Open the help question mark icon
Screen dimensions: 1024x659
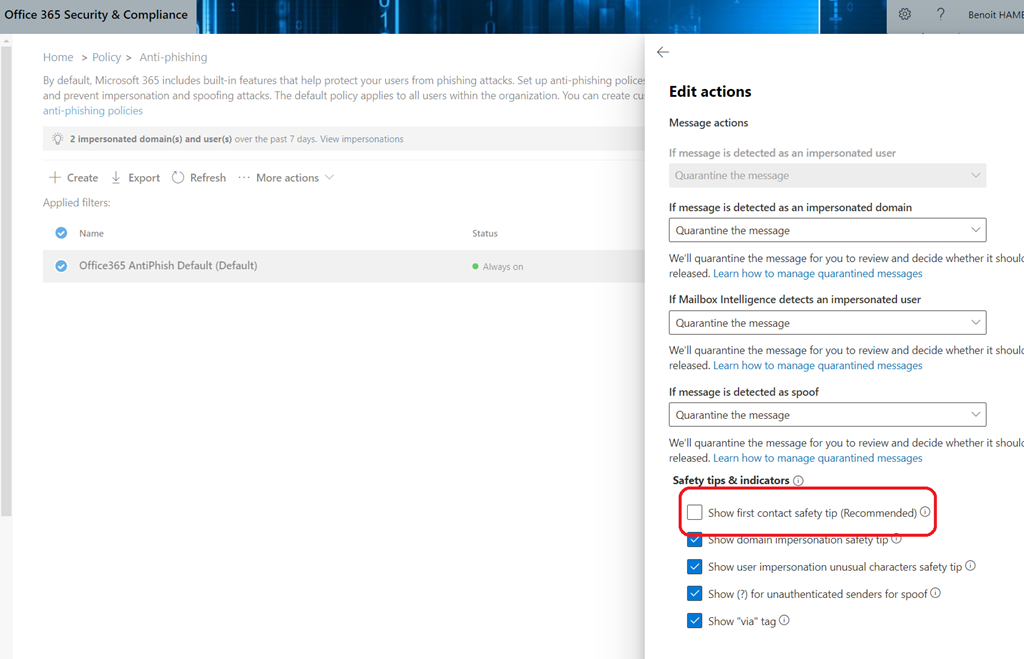[x=940, y=14]
